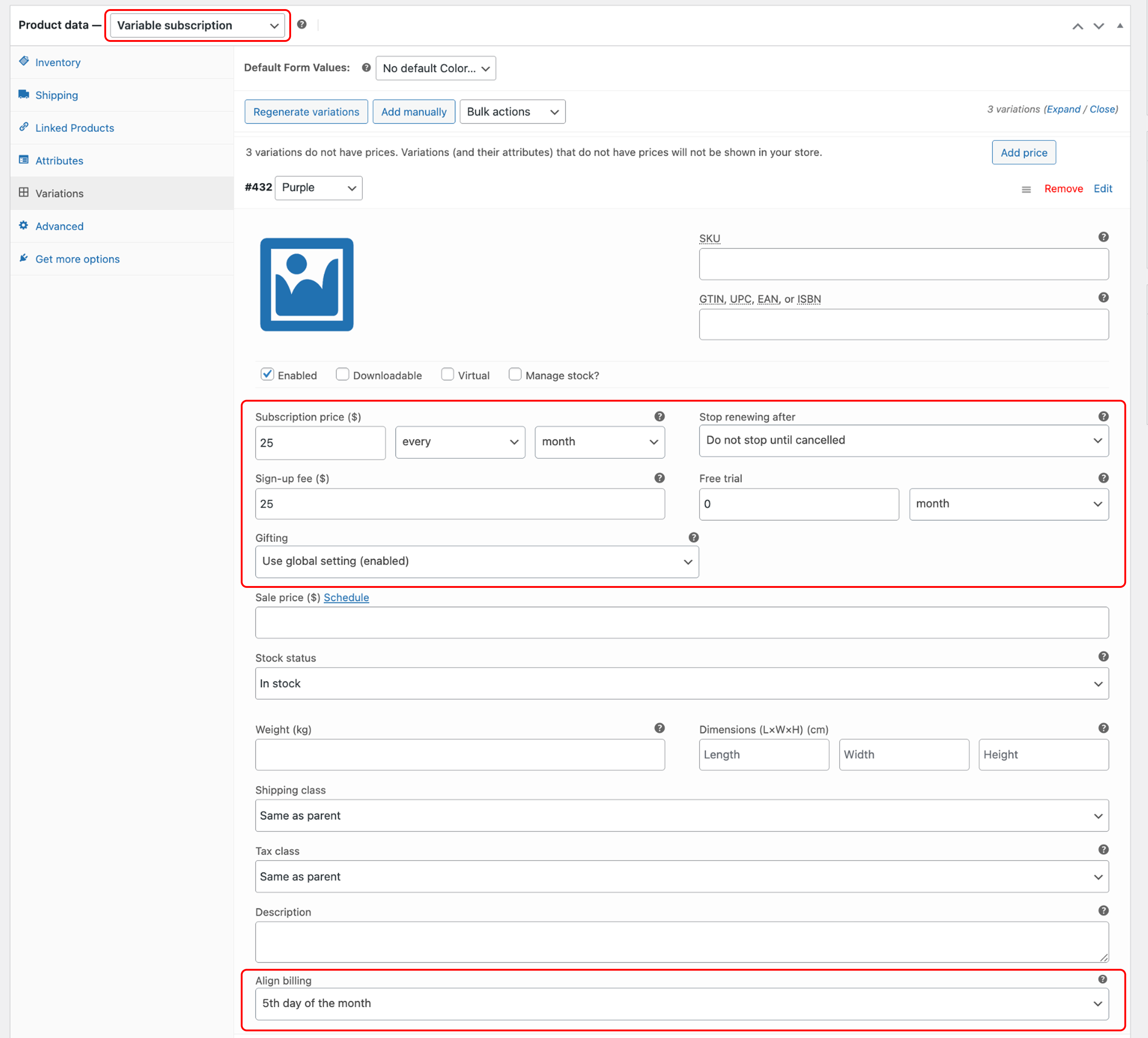Click Regenerate variations button

[x=306, y=112]
